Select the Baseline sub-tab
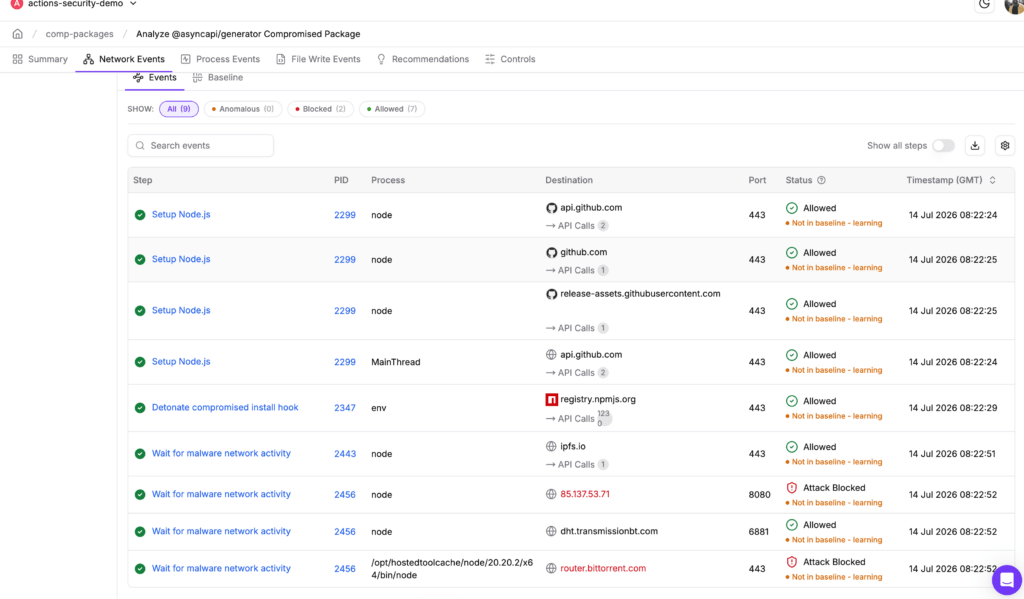This screenshot has height=599, width=1024. (218, 77)
